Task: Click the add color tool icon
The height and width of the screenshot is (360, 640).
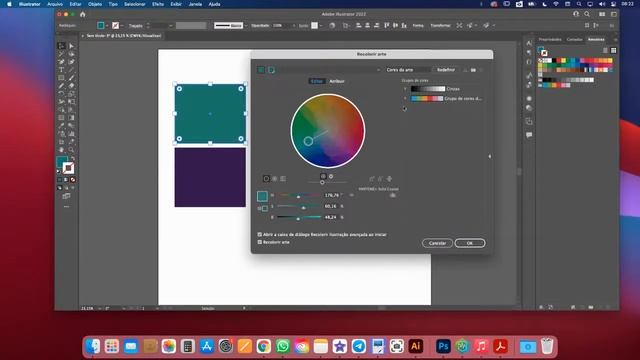Action: tap(371, 179)
